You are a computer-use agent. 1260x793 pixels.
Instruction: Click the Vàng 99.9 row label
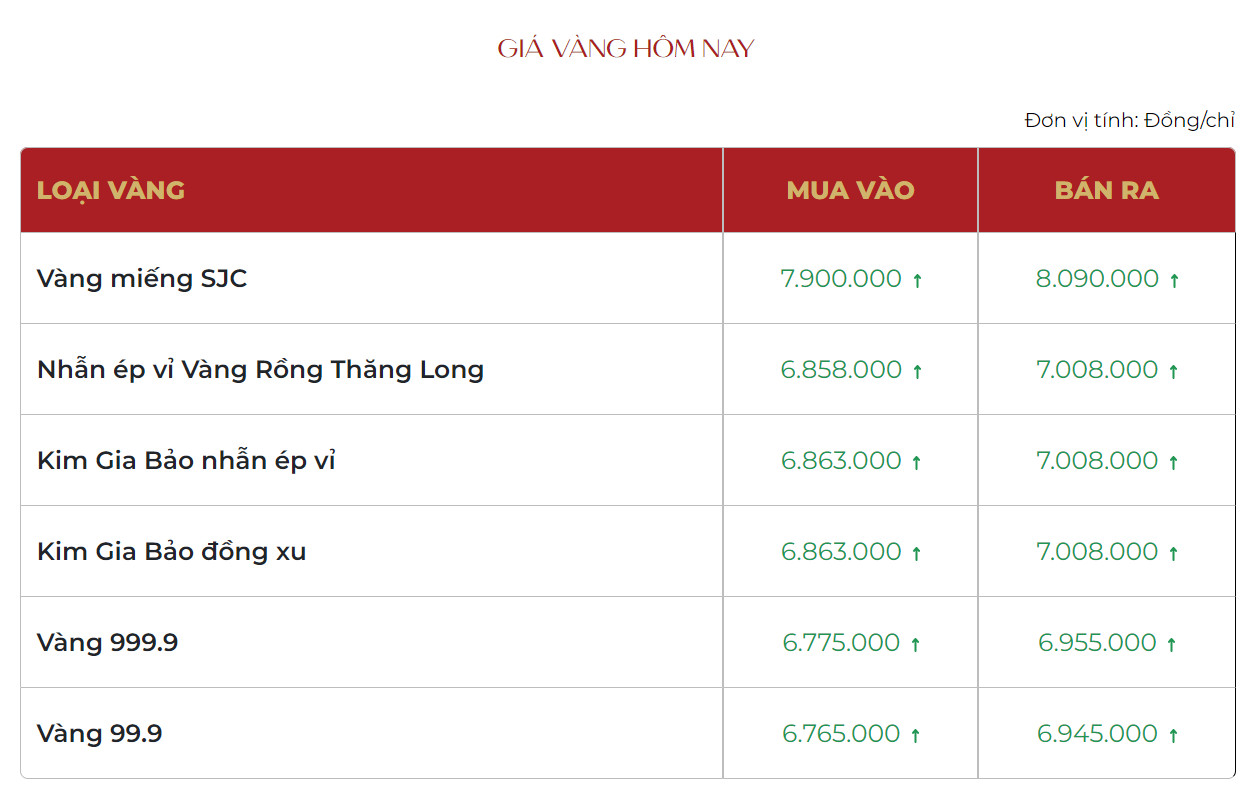[x=99, y=733]
